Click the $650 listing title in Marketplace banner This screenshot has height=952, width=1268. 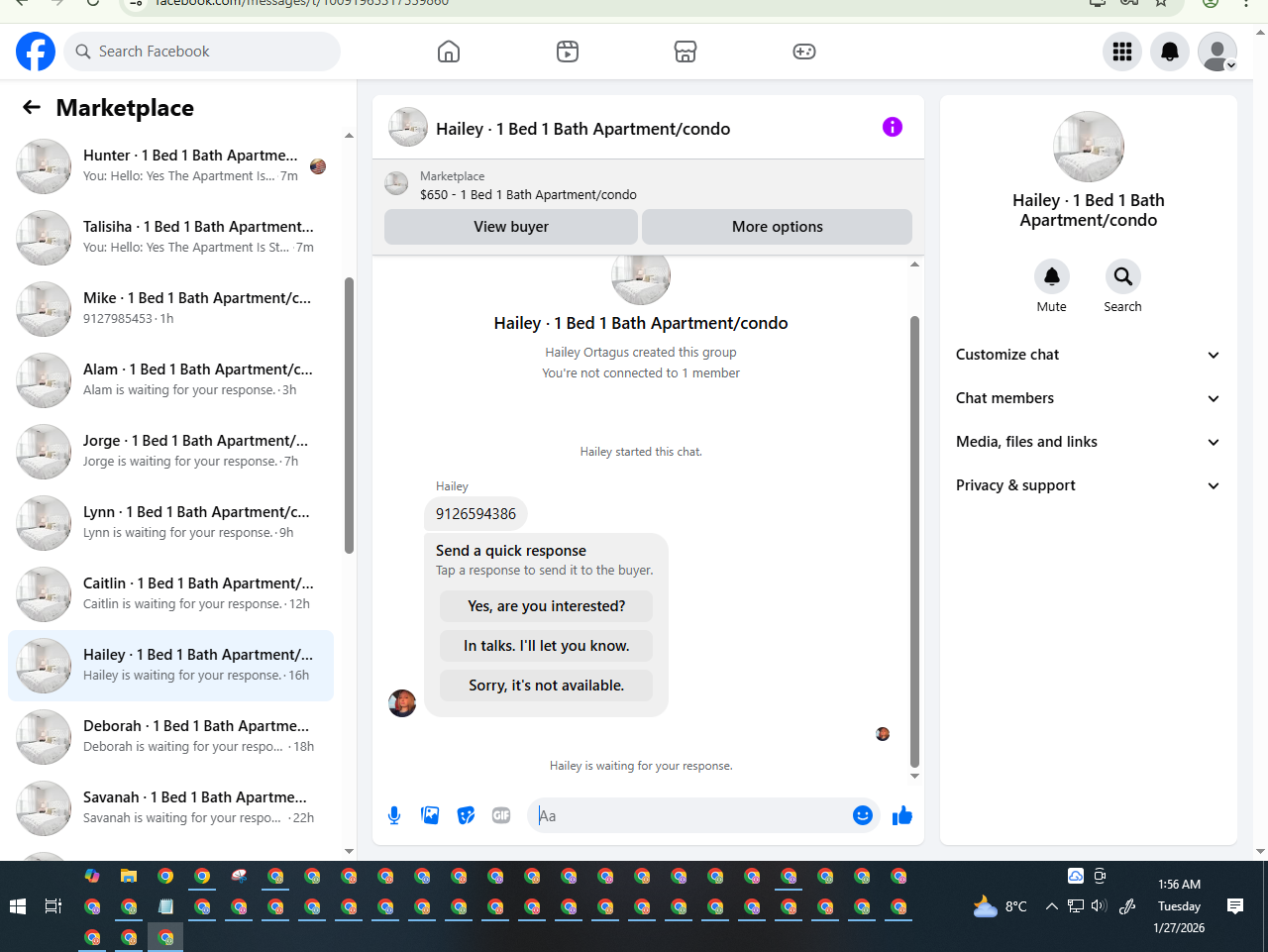pos(528,195)
